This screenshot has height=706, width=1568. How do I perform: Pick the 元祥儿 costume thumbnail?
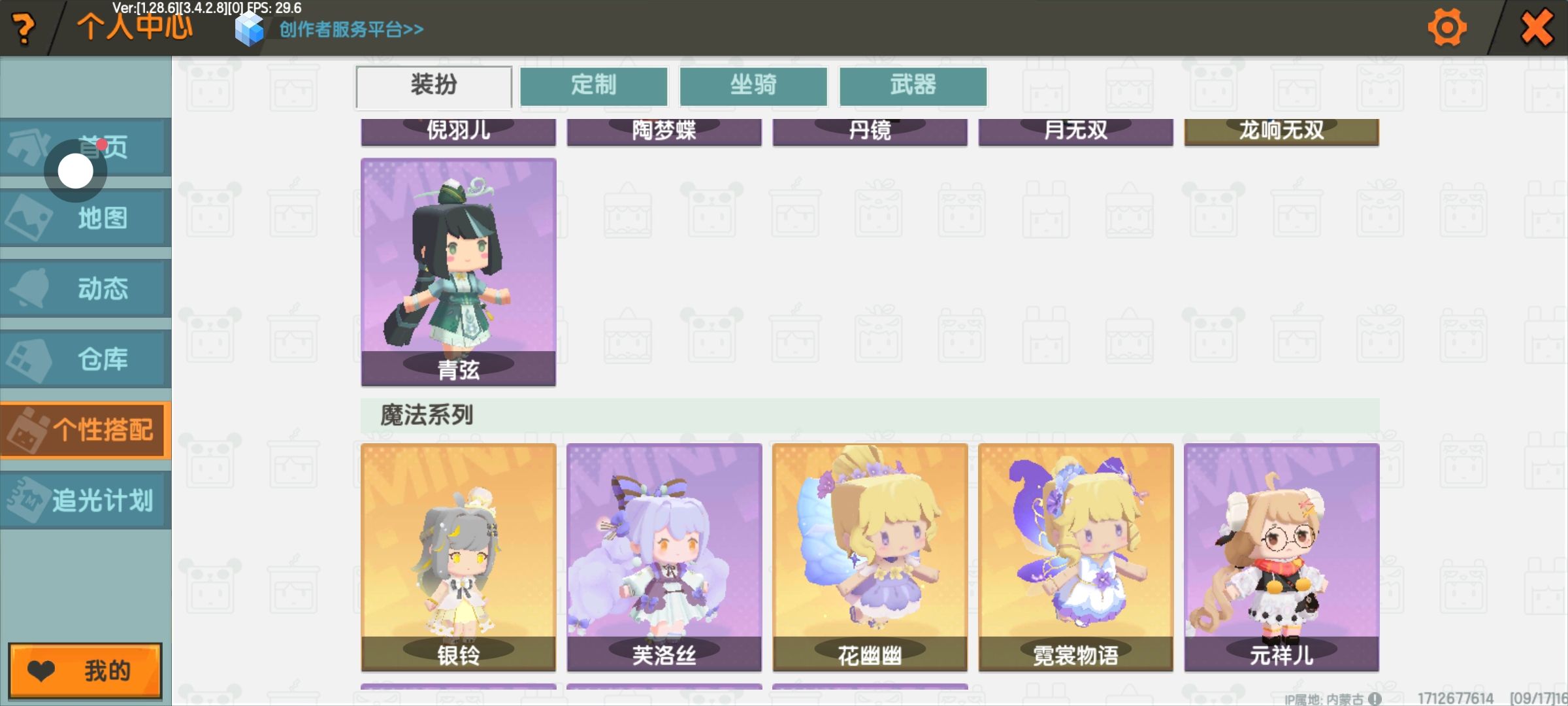1282,558
